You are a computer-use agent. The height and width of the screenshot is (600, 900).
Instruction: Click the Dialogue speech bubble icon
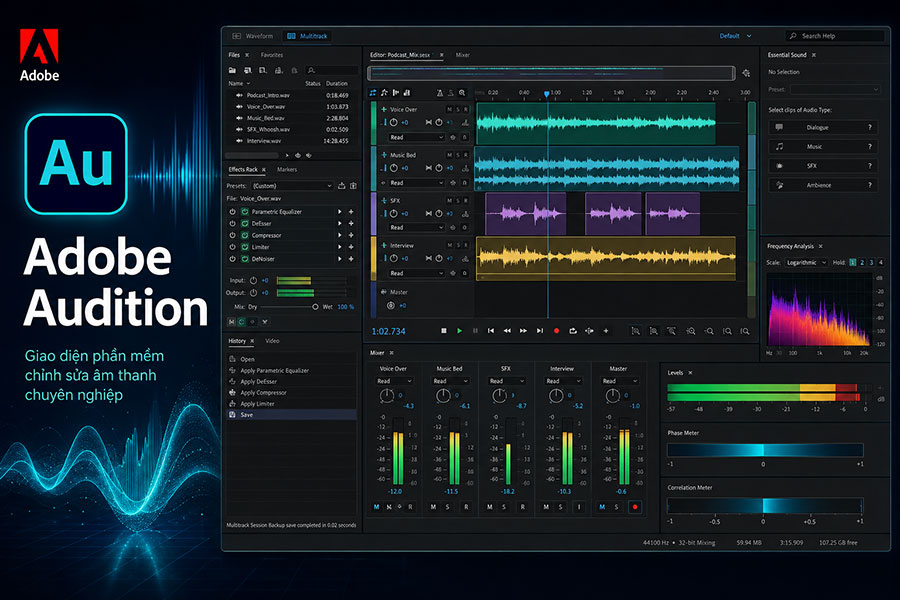(779, 127)
